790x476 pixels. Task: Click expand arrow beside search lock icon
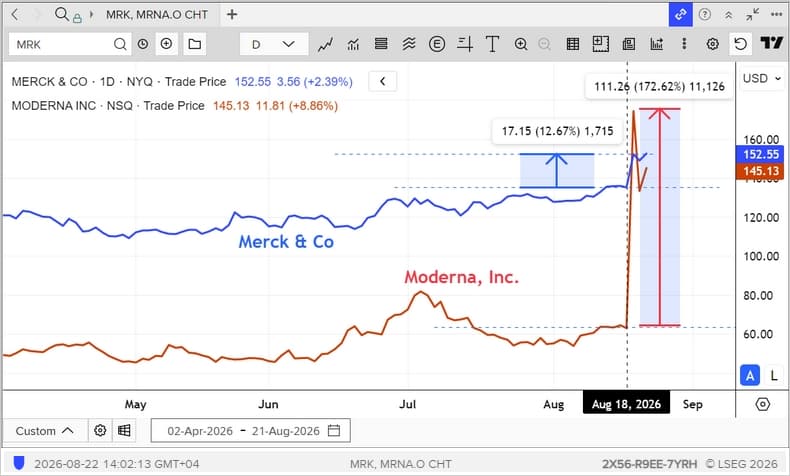(x=91, y=15)
